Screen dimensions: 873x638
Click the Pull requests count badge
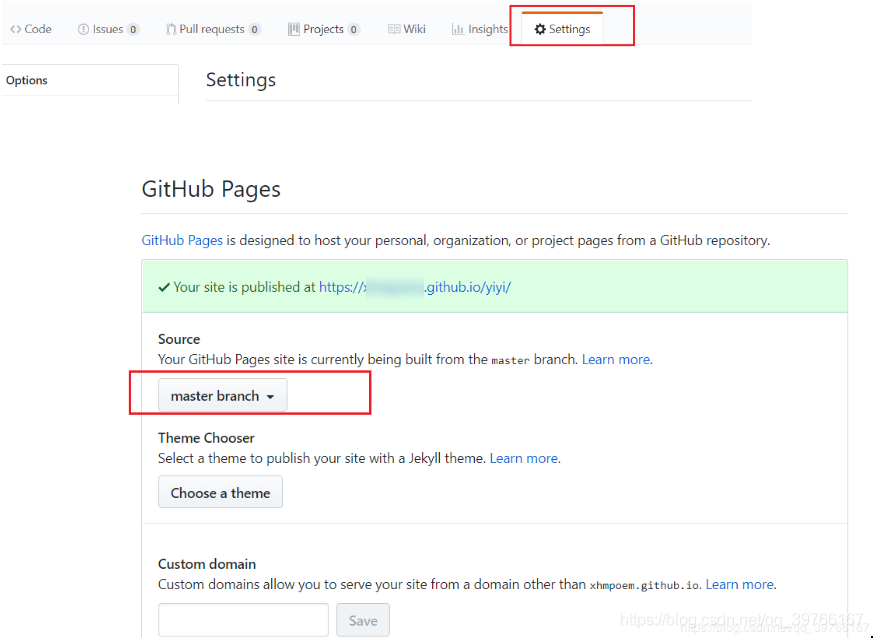tap(254, 30)
